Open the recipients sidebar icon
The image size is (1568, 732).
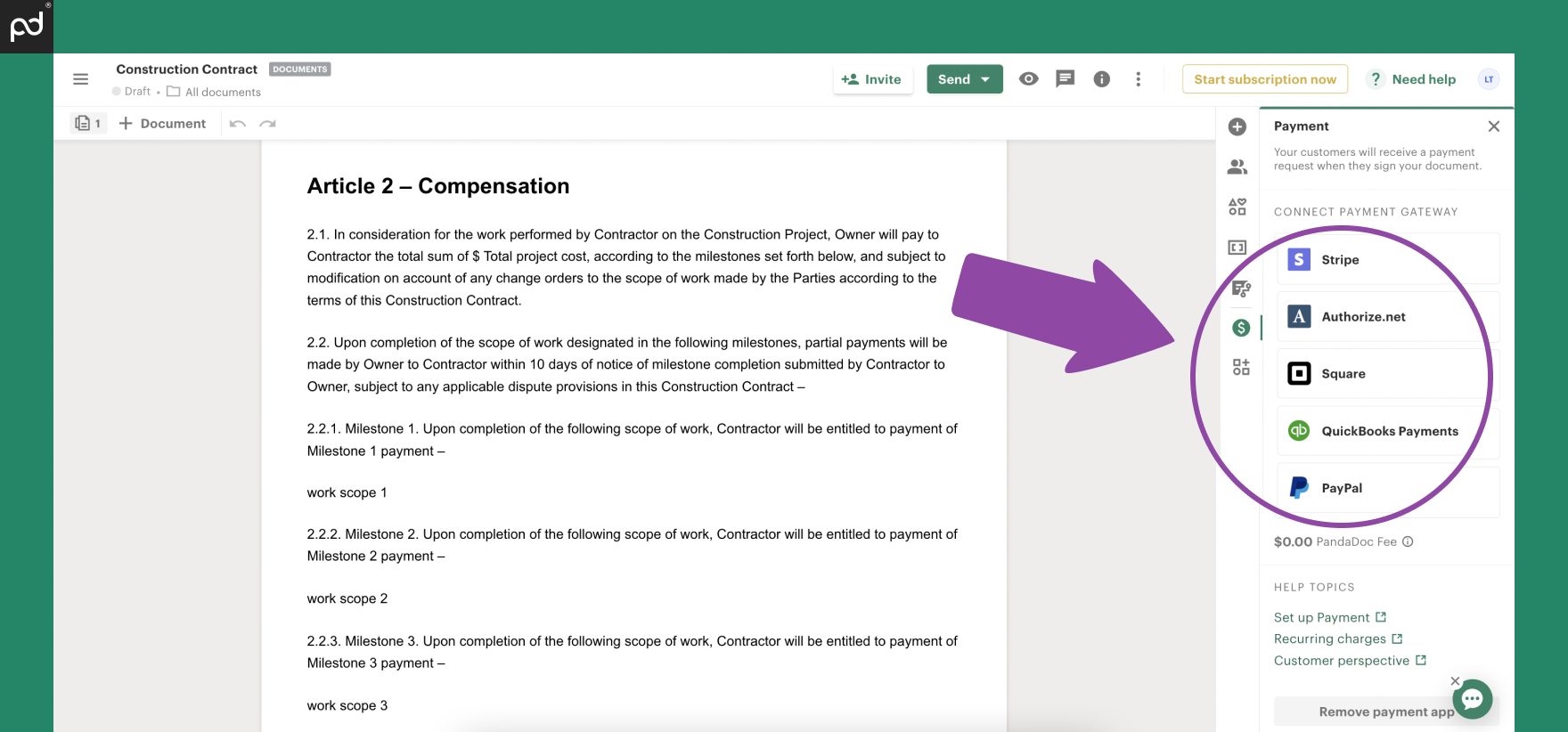(x=1237, y=167)
